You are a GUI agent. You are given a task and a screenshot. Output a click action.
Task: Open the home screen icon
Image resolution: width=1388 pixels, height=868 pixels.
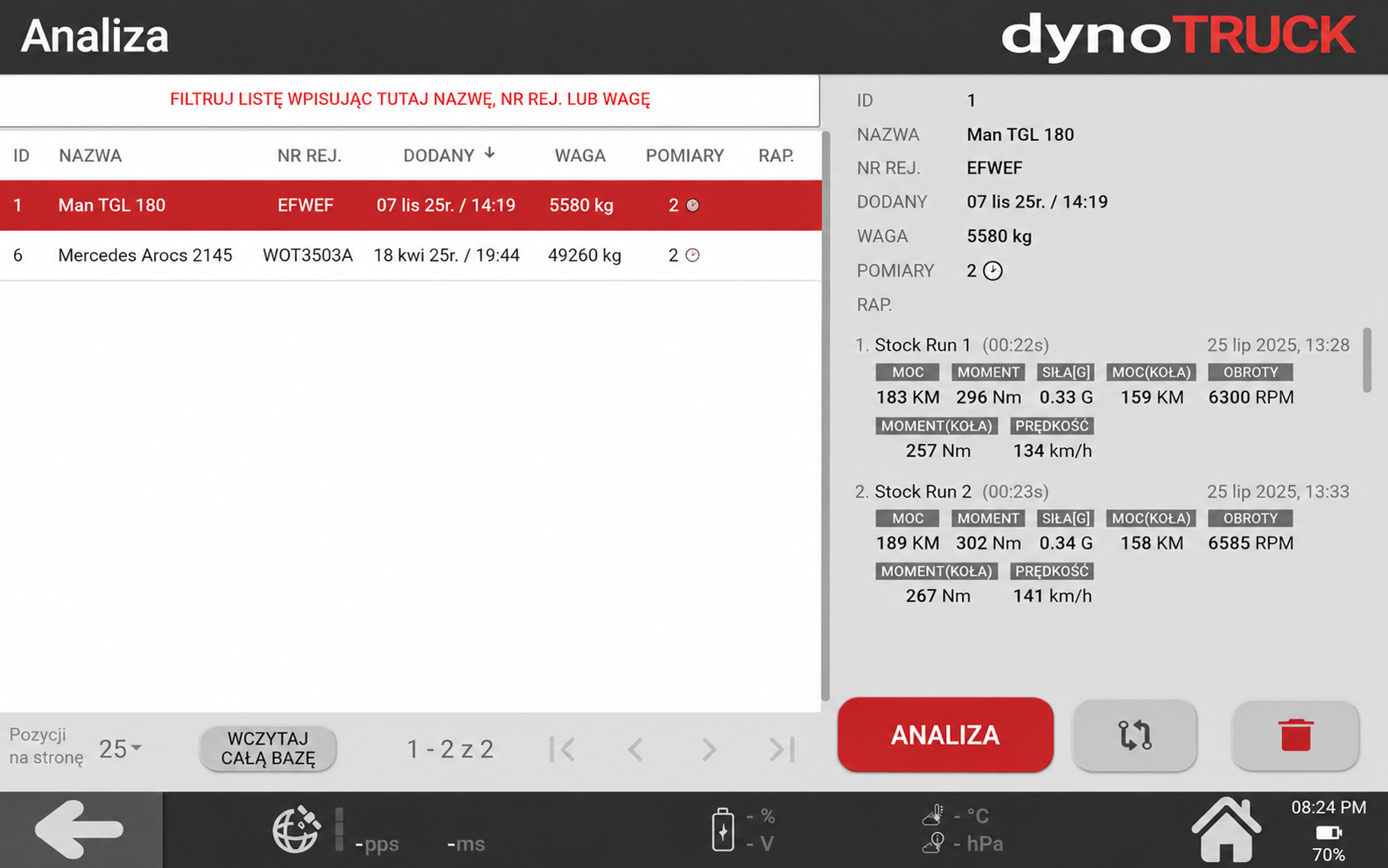[x=1226, y=829]
